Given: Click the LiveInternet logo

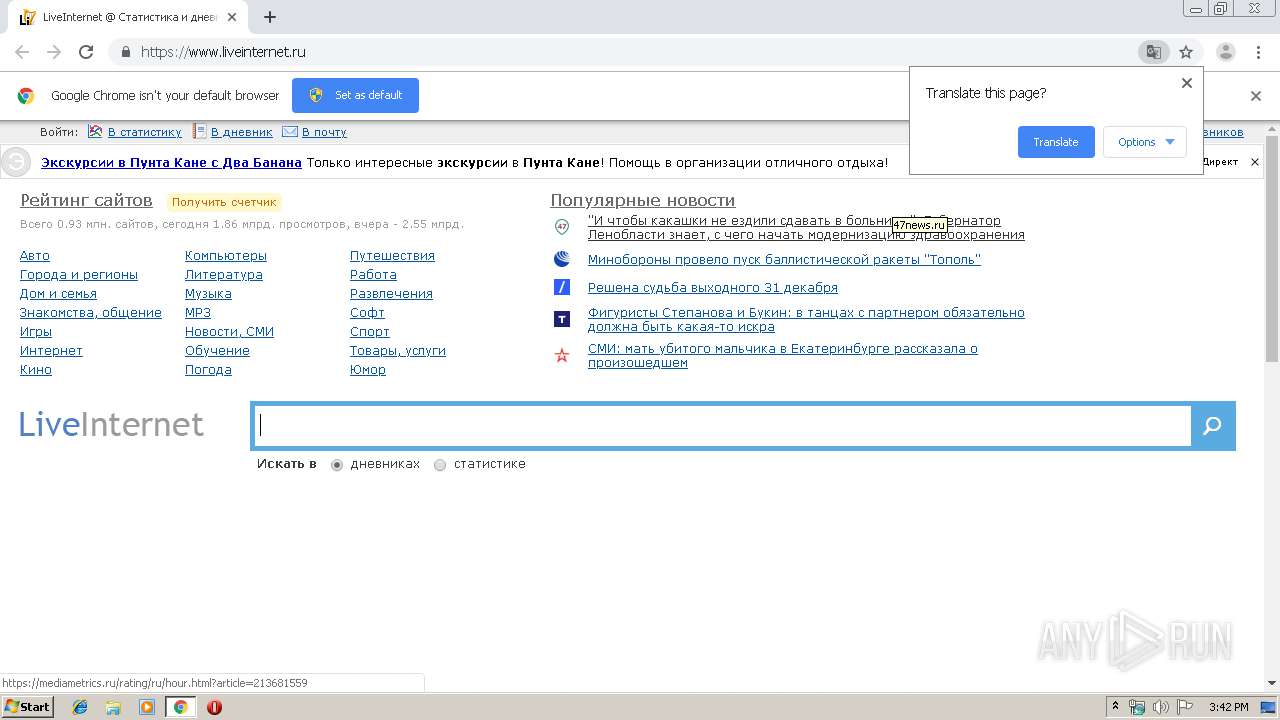Looking at the screenshot, I should (111, 424).
